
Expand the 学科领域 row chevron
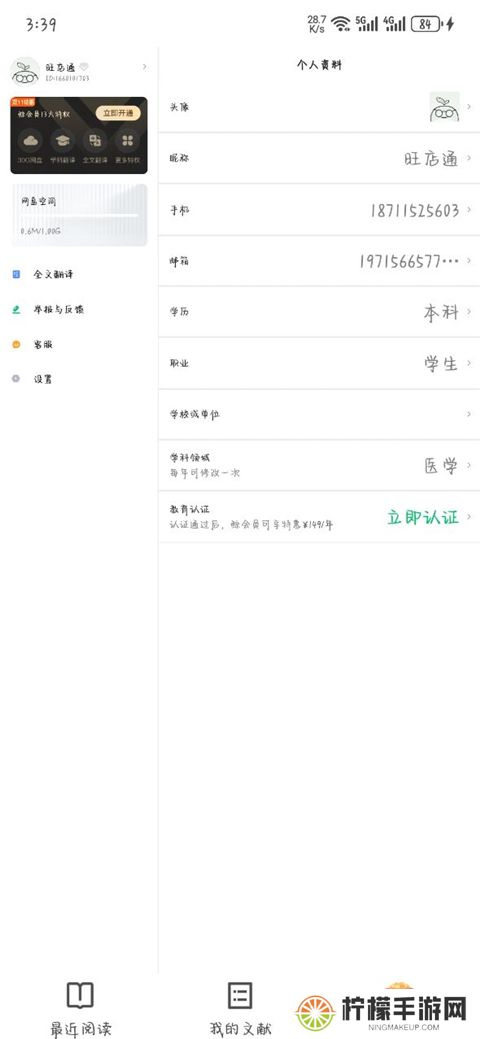pos(469,465)
